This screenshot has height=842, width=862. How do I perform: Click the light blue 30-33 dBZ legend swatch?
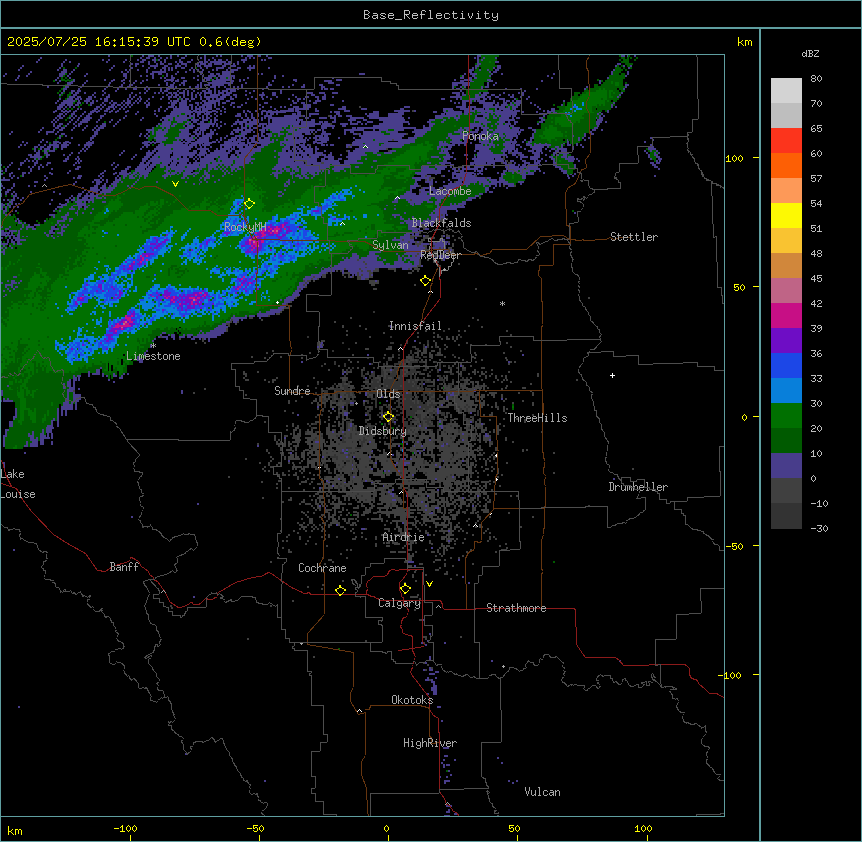pyautogui.click(x=786, y=390)
